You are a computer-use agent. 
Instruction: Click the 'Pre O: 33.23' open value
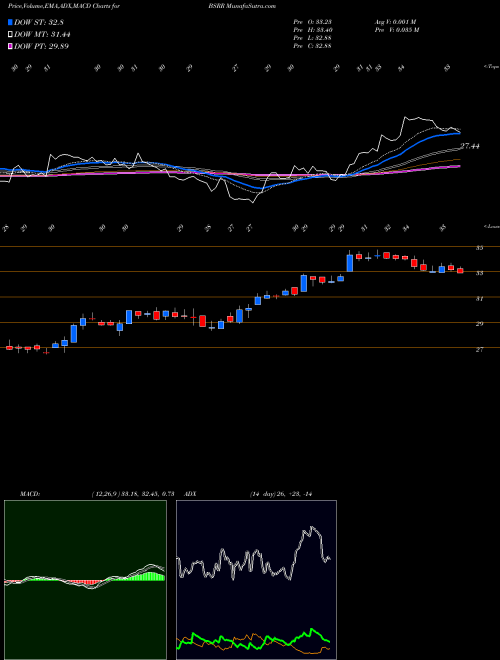click(313, 22)
